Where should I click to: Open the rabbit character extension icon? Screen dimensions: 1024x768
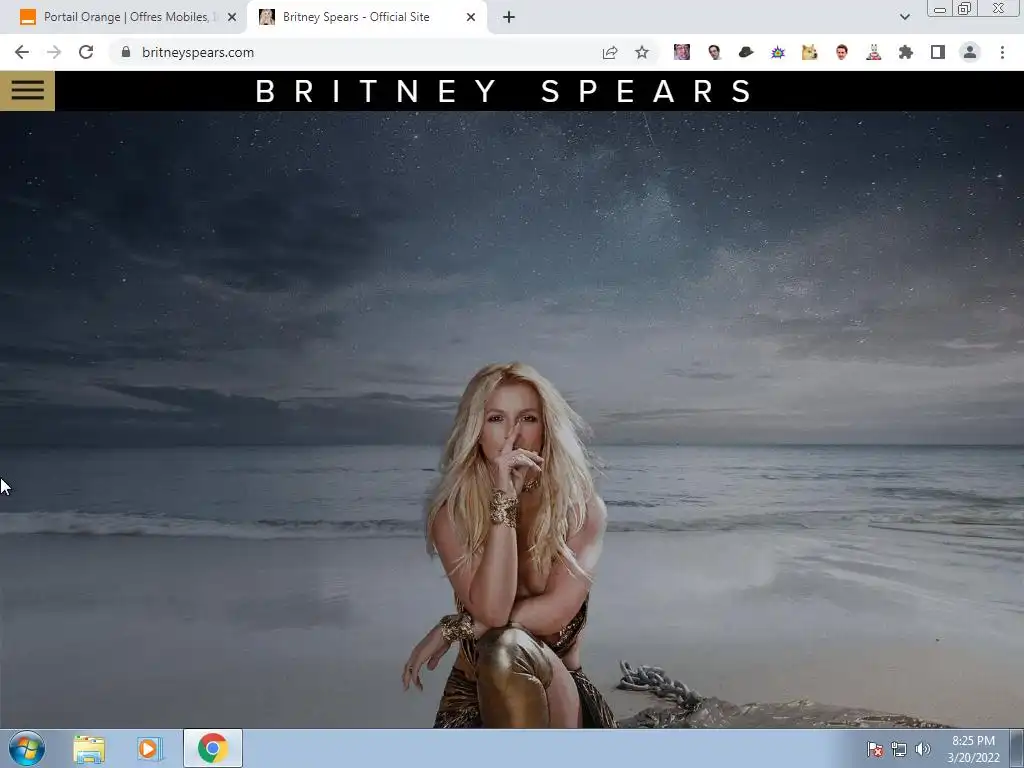[x=874, y=52]
